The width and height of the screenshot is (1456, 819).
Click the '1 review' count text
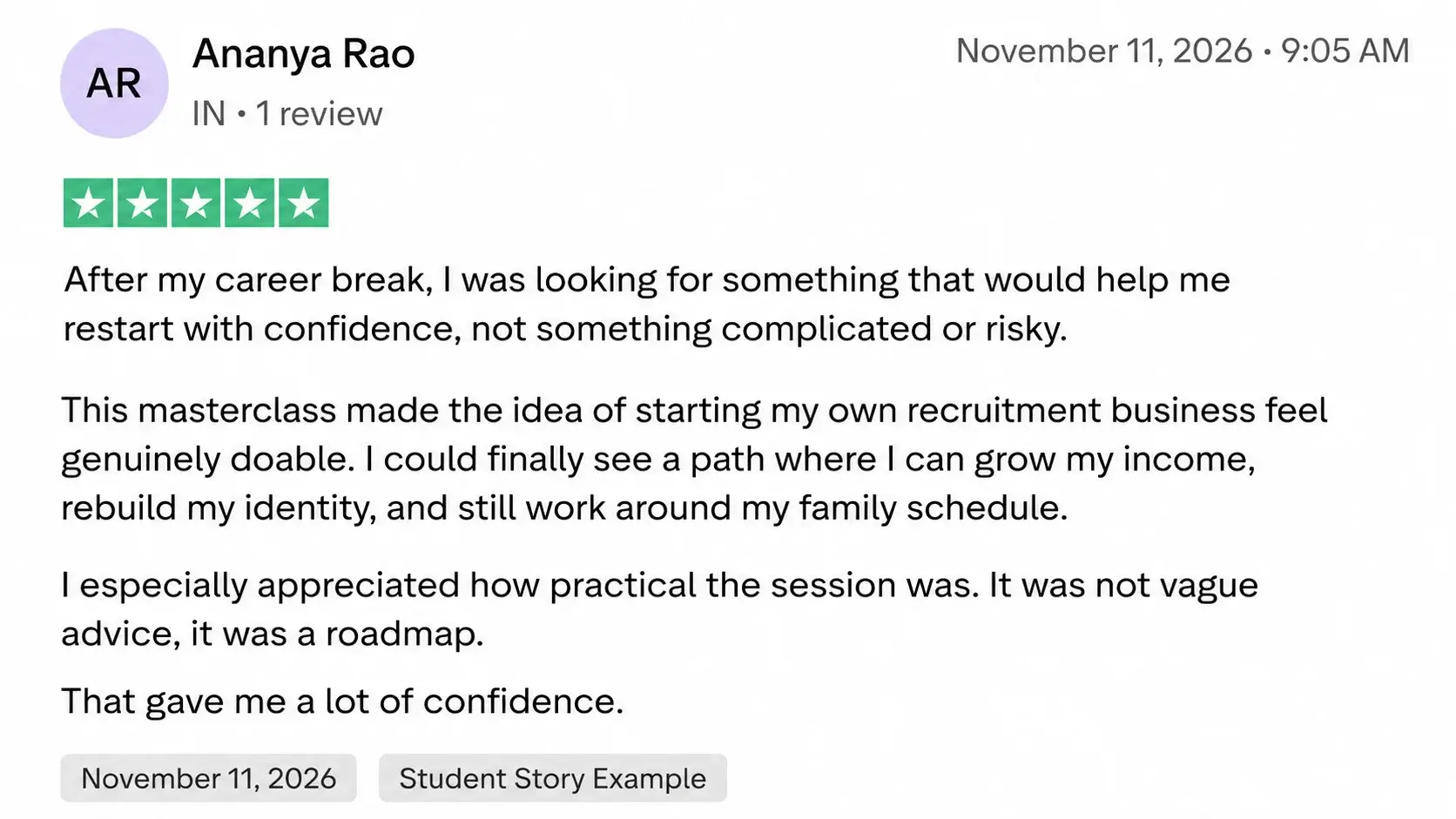[x=319, y=114]
